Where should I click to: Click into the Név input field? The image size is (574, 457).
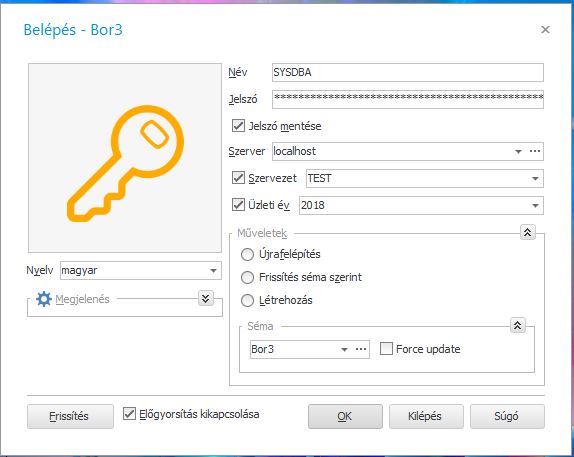(x=408, y=73)
